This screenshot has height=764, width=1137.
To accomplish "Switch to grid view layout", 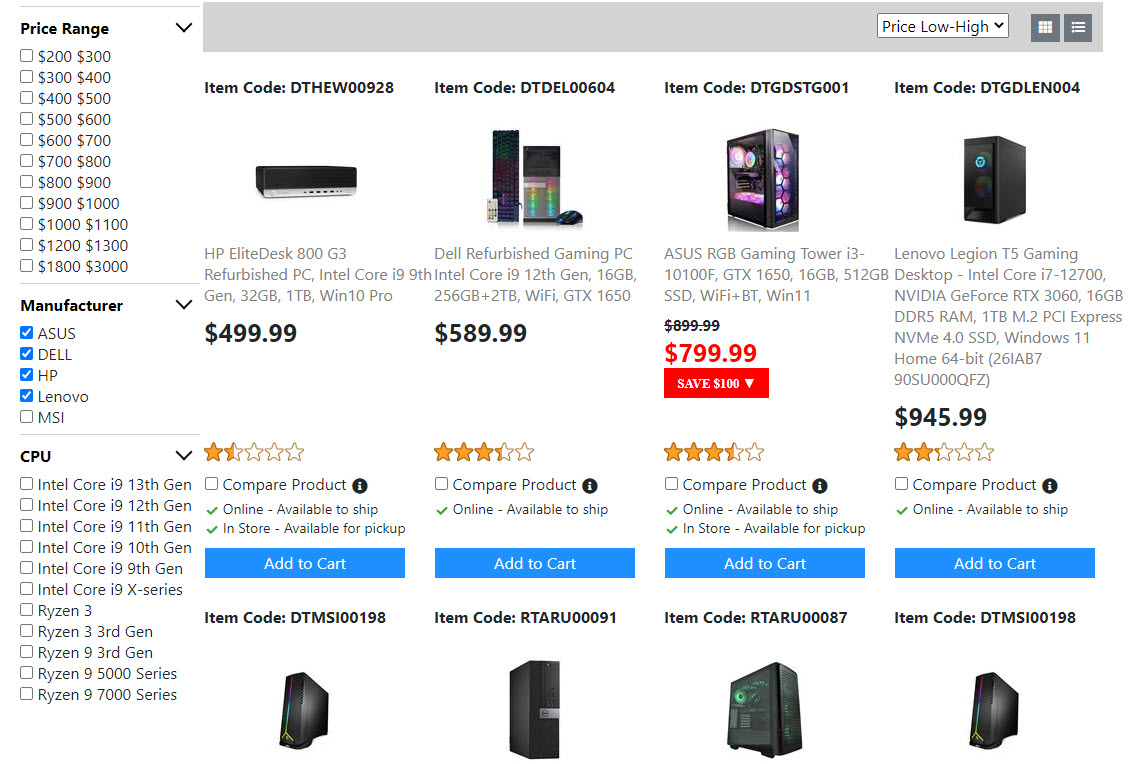I will (x=1045, y=28).
